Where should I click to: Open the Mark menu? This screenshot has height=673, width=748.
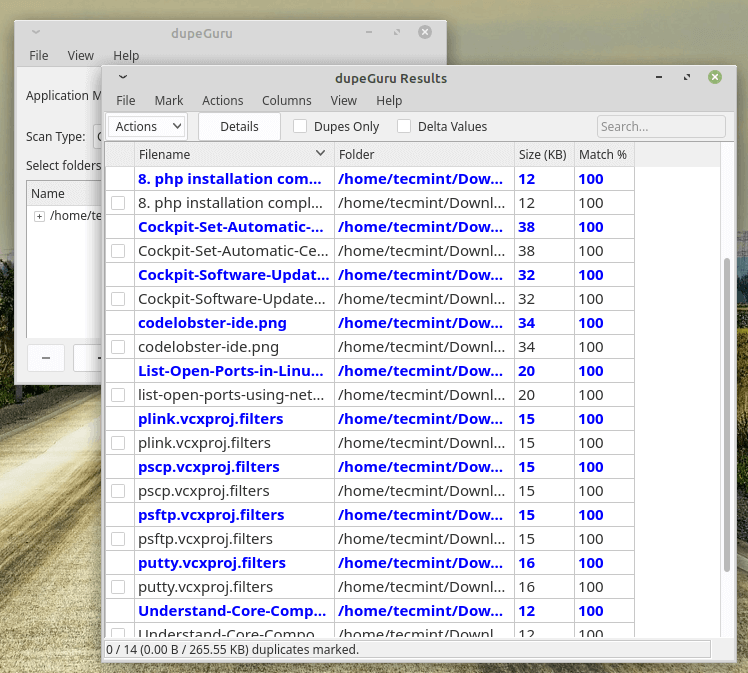pyautogui.click(x=168, y=101)
